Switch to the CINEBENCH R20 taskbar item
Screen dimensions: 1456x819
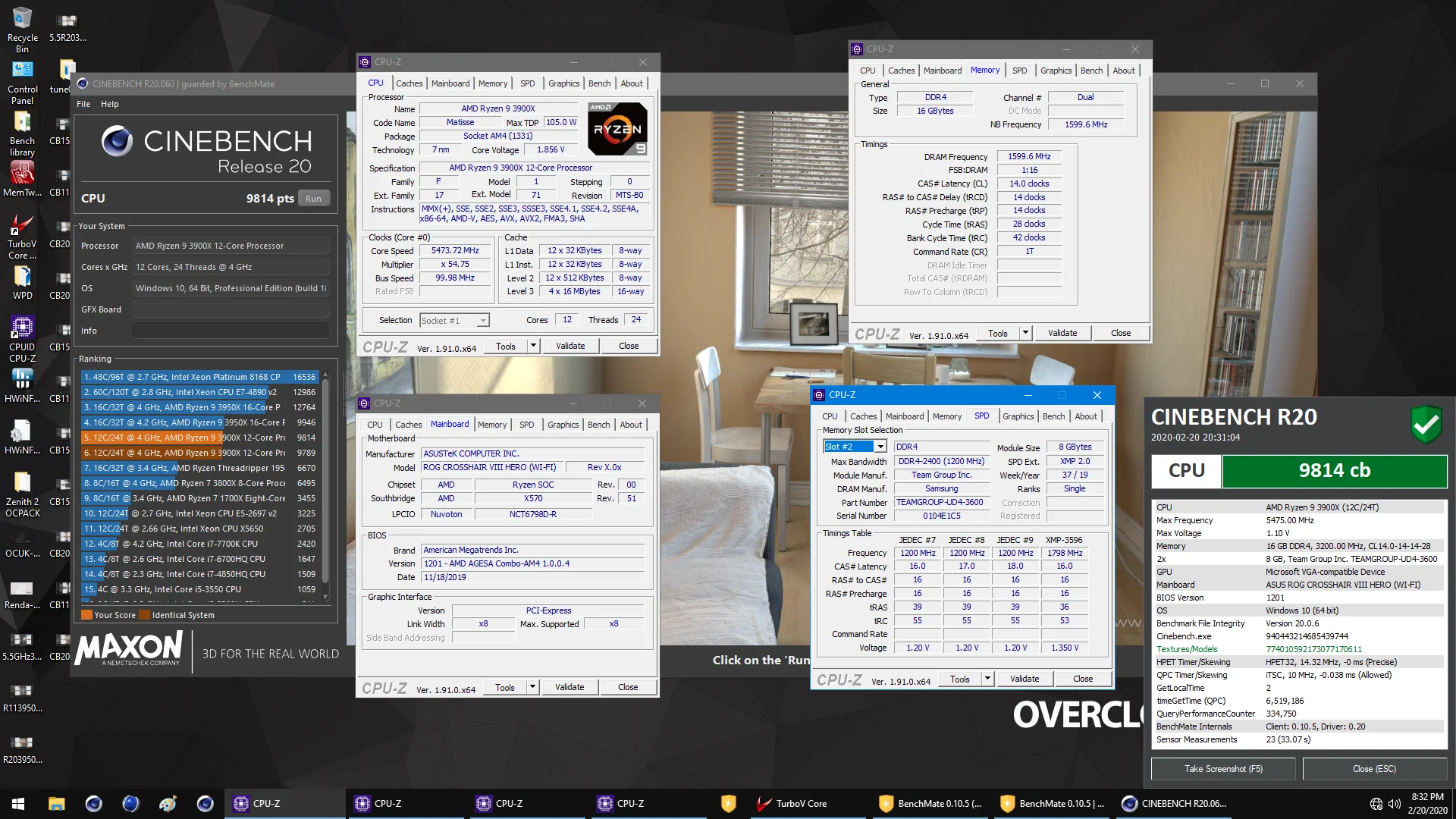(1174, 804)
